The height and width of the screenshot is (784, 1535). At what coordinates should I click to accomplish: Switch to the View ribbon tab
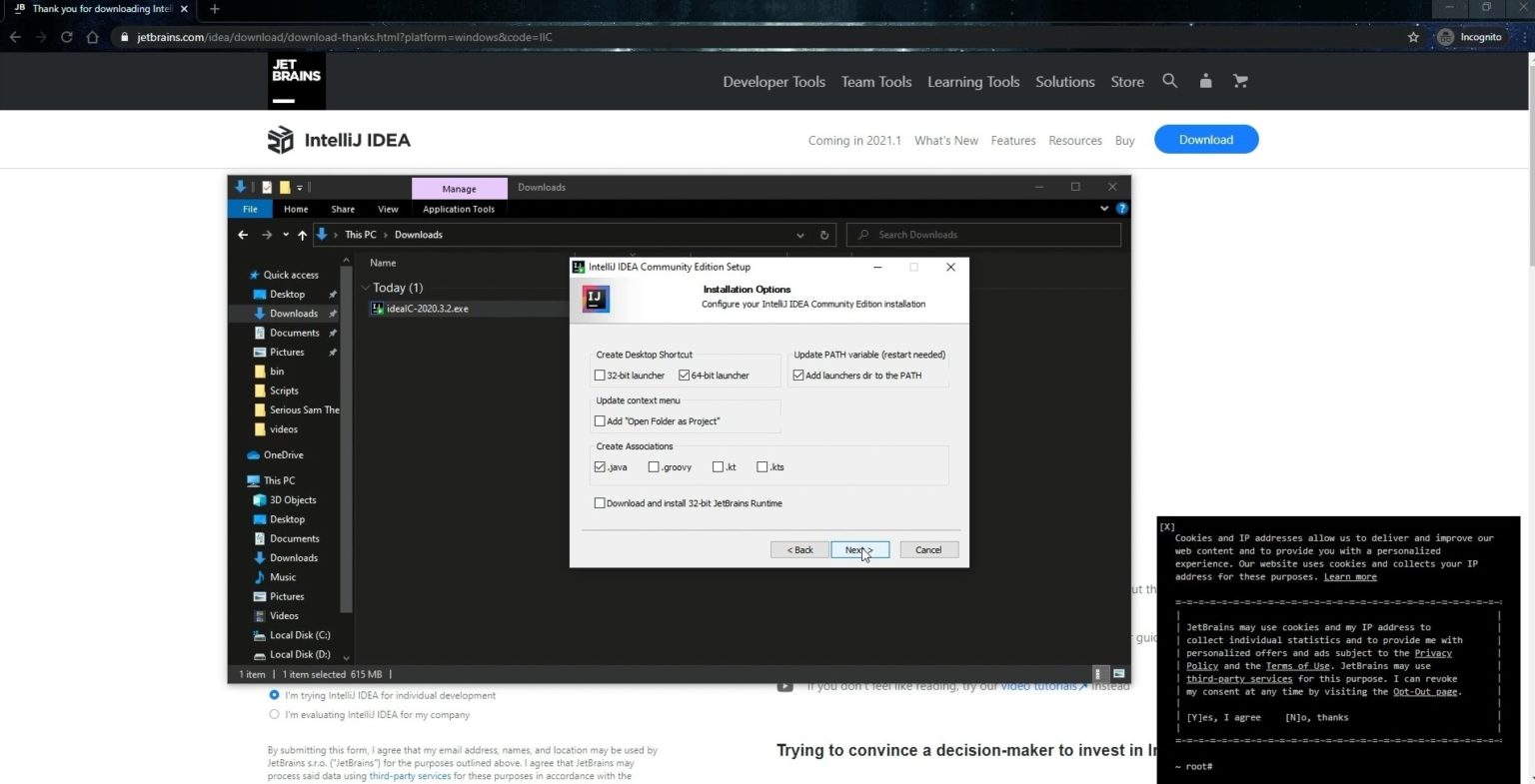(388, 209)
